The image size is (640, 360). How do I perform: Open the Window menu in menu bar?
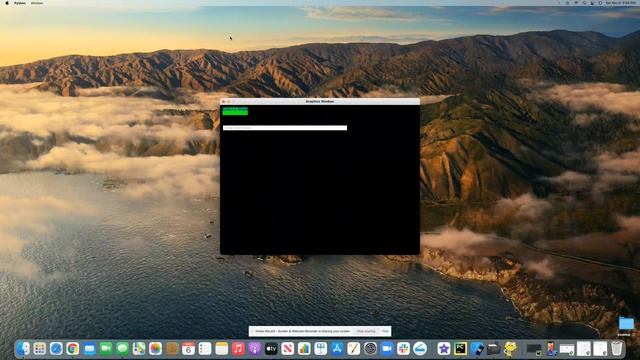coord(37,3)
